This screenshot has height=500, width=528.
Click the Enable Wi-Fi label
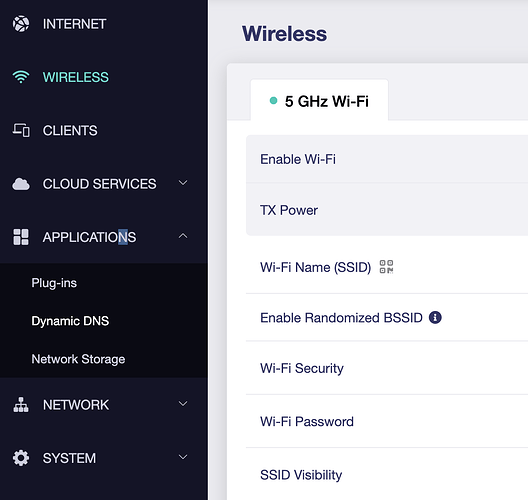(298, 159)
